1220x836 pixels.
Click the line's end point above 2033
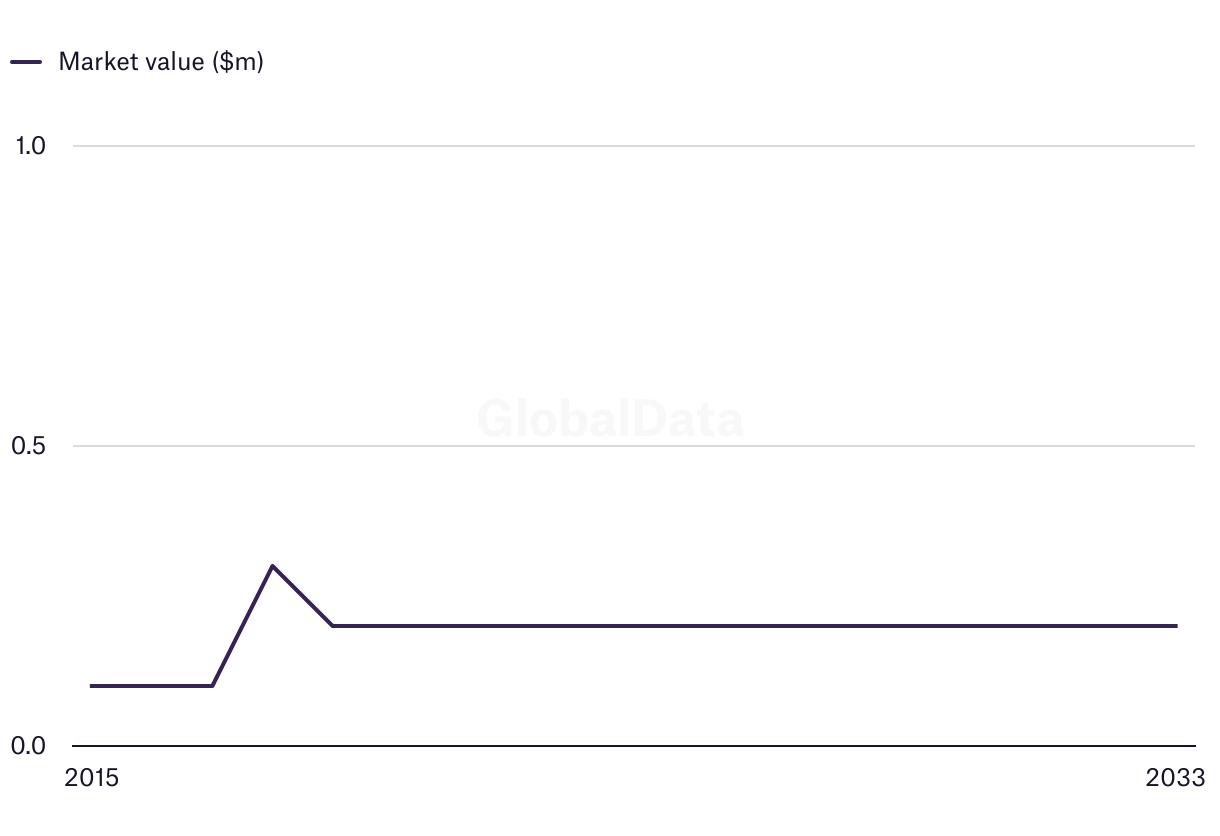1176,626
